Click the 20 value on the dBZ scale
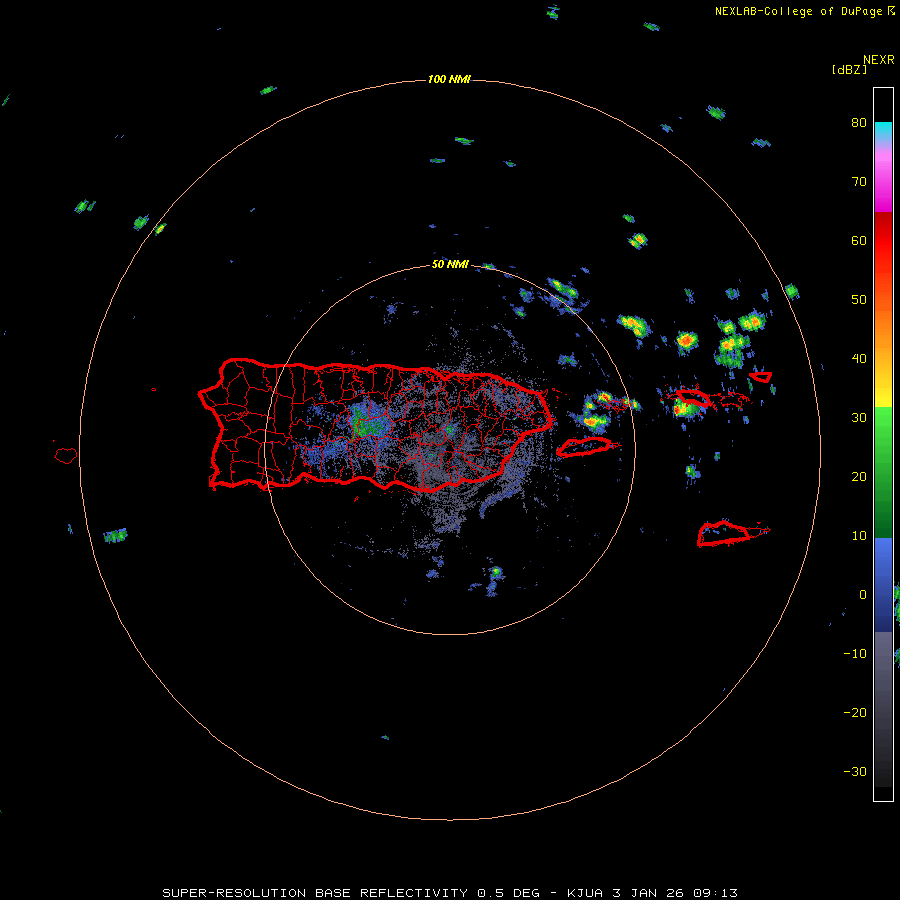 coord(859,477)
